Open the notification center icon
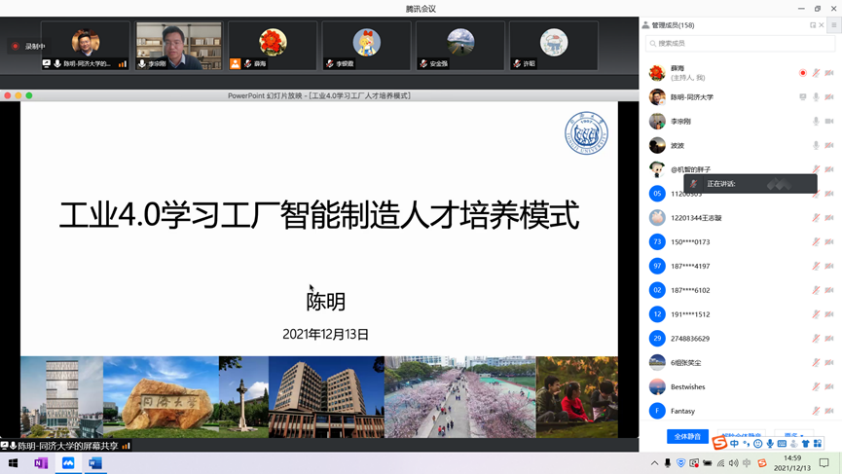The height and width of the screenshot is (474, 842). point(824,464)
